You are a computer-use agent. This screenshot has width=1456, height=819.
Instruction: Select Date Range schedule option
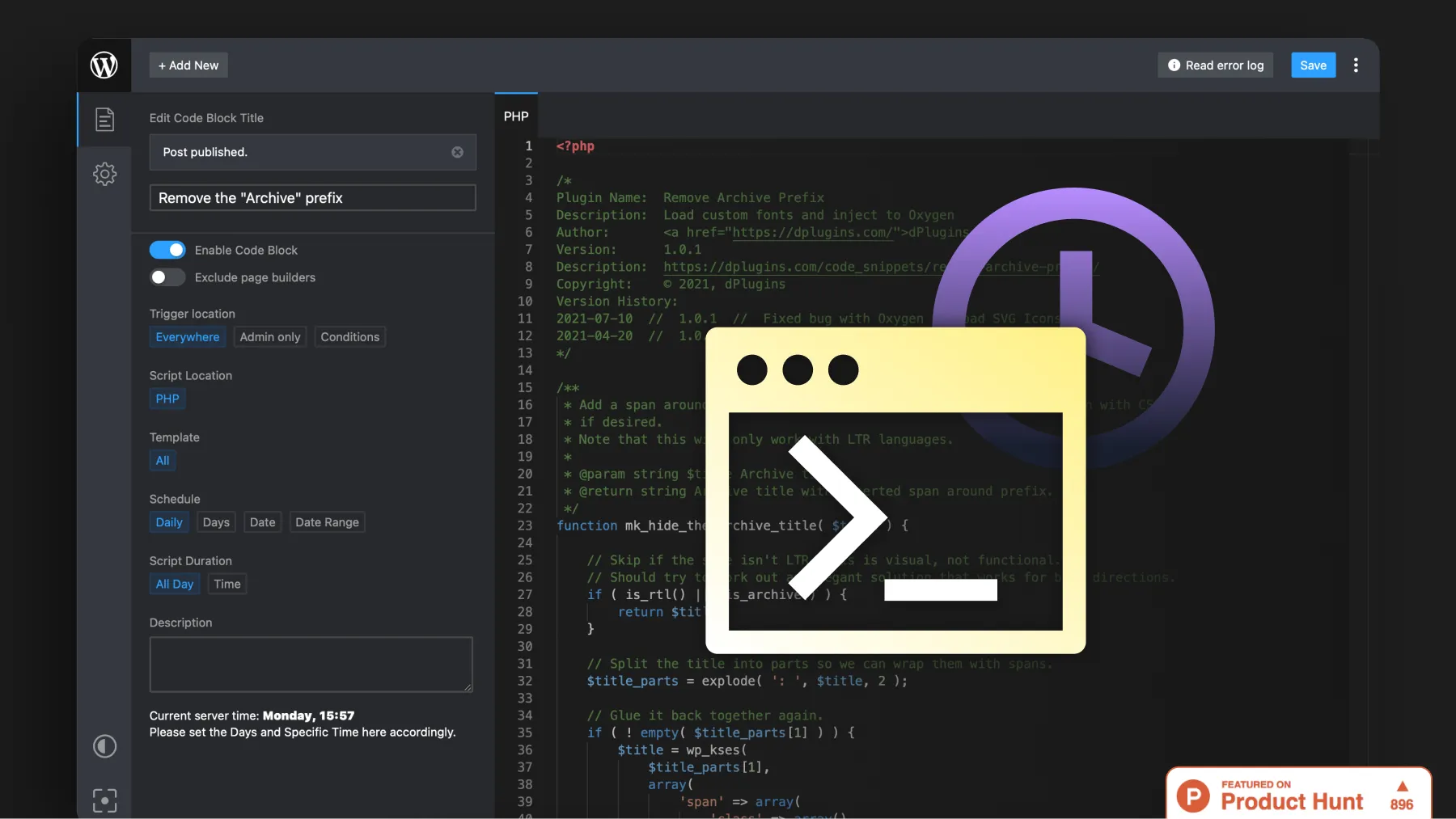pyautogui.click(x=327, y=522)
